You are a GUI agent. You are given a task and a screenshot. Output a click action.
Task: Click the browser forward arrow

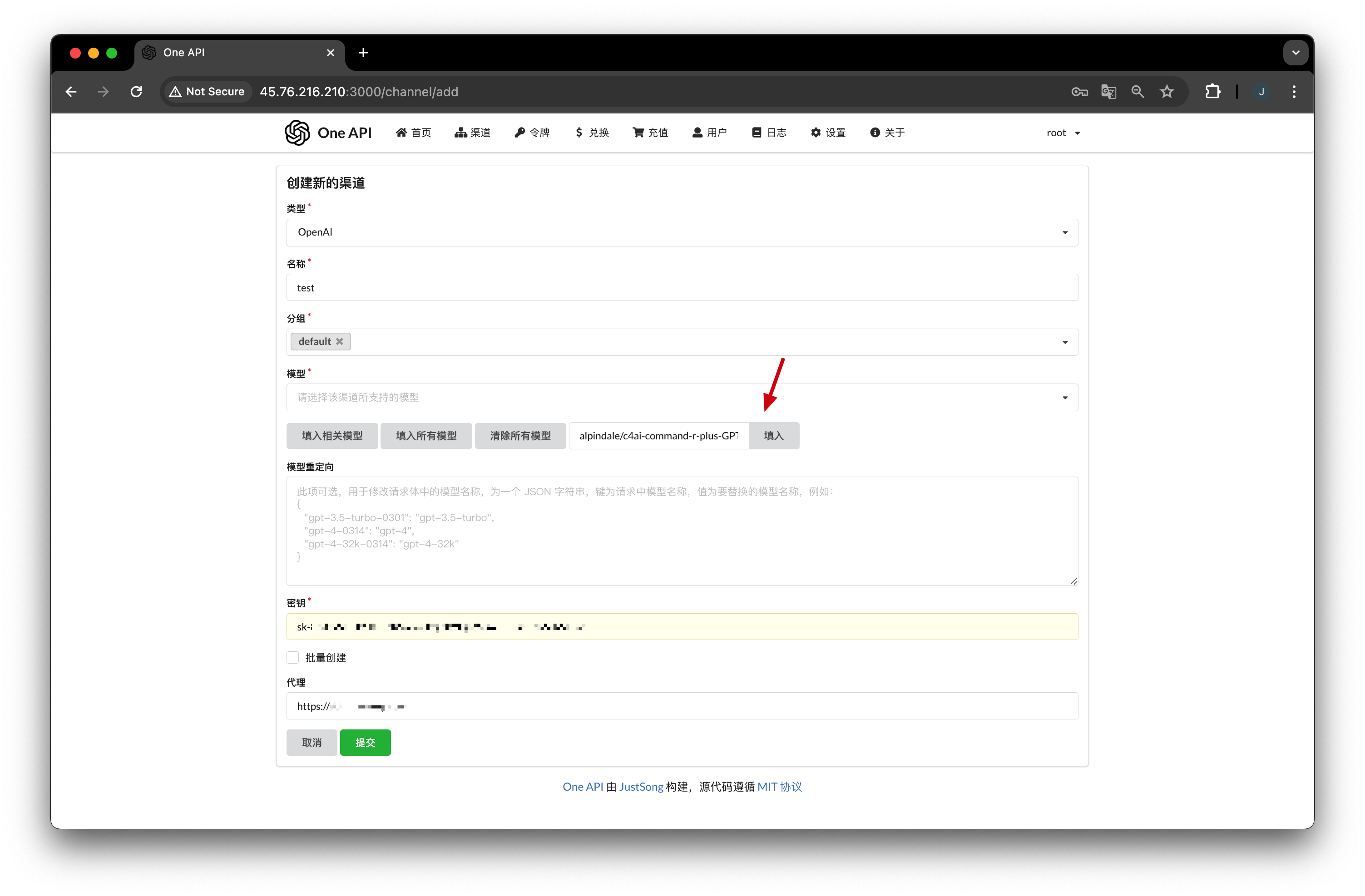[x=103, y=92]
